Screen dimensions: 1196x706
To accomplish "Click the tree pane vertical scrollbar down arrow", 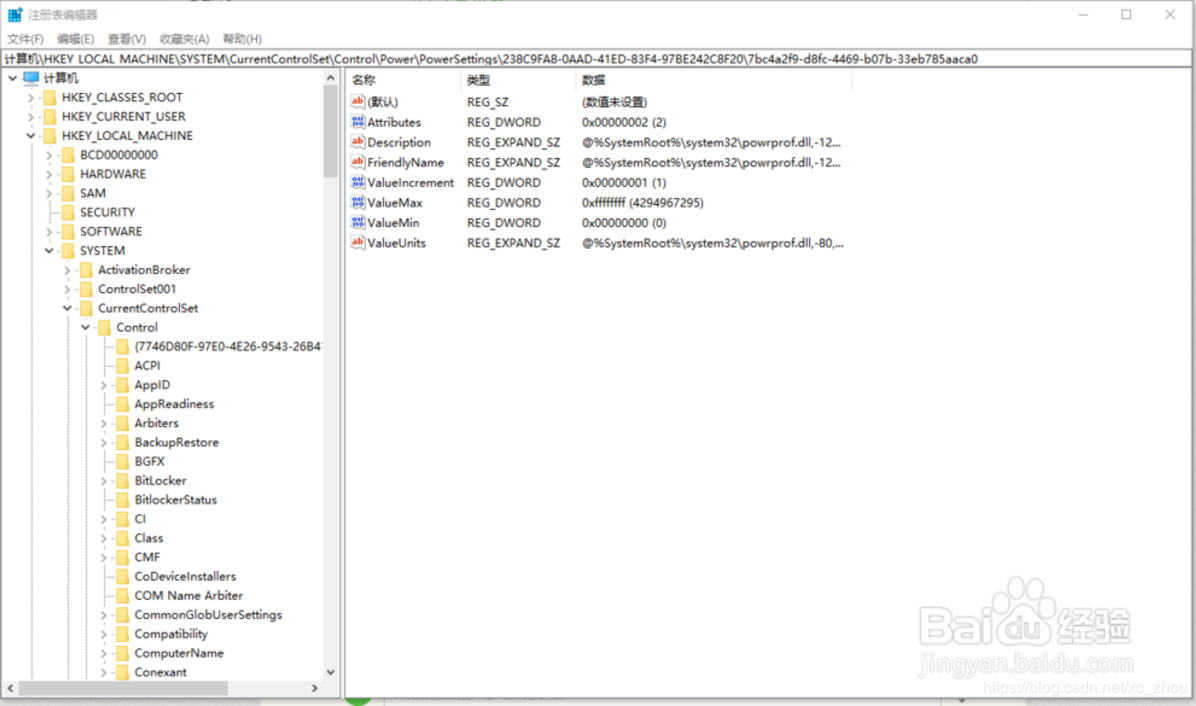I will tap(331, 673).
